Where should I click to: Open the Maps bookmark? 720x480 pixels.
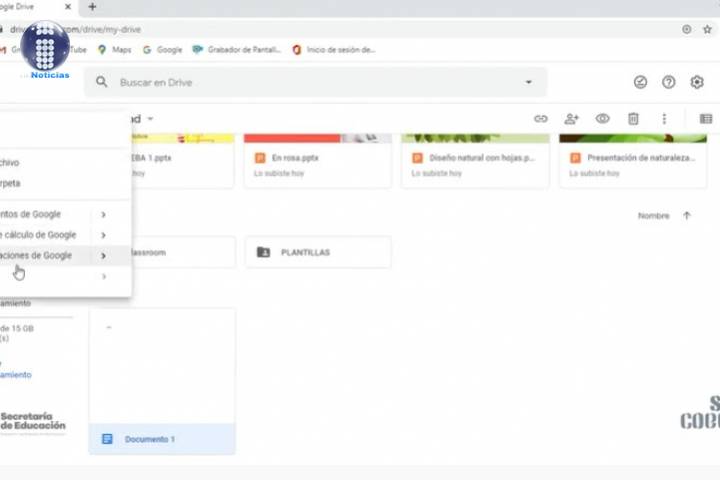115,49
